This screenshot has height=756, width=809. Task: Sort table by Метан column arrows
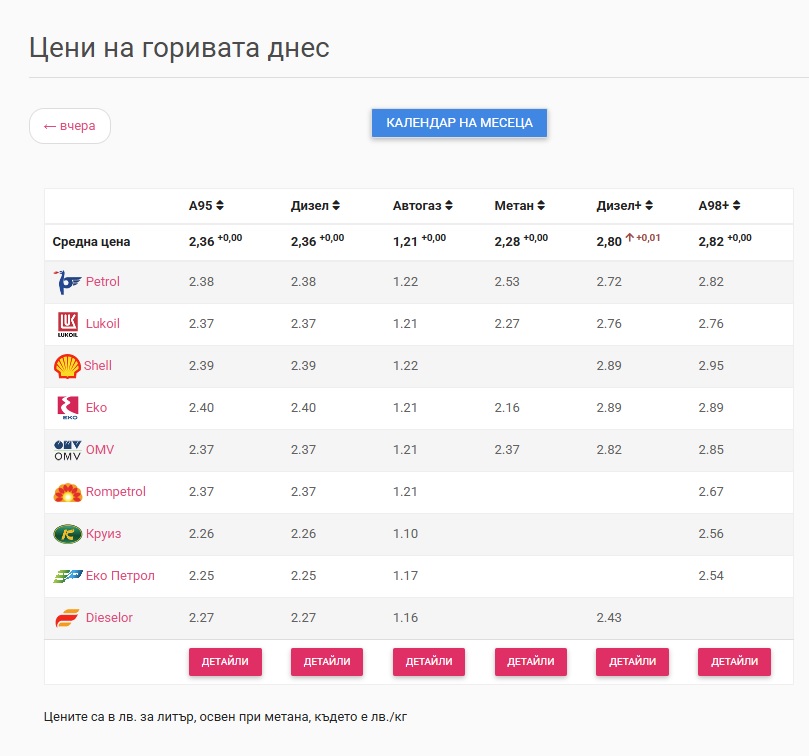click(x=541, y=205)
